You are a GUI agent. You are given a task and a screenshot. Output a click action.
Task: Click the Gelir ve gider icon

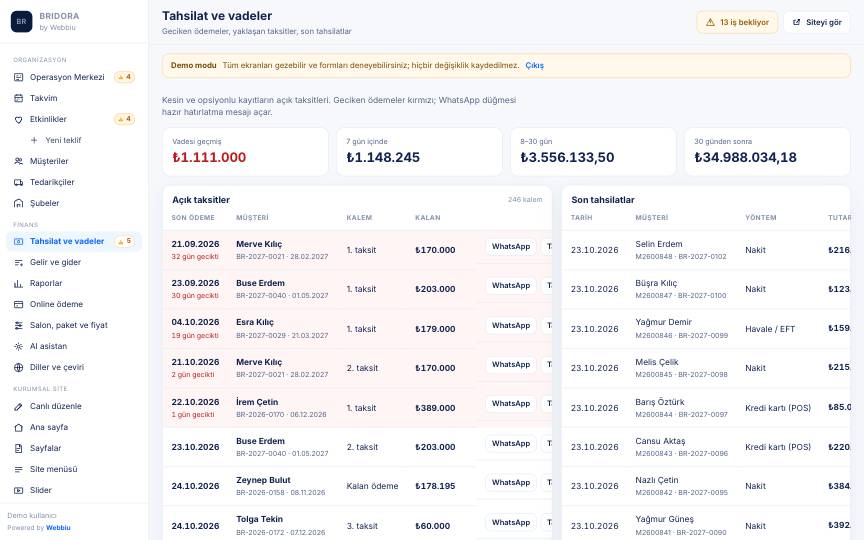pos(18,262)
